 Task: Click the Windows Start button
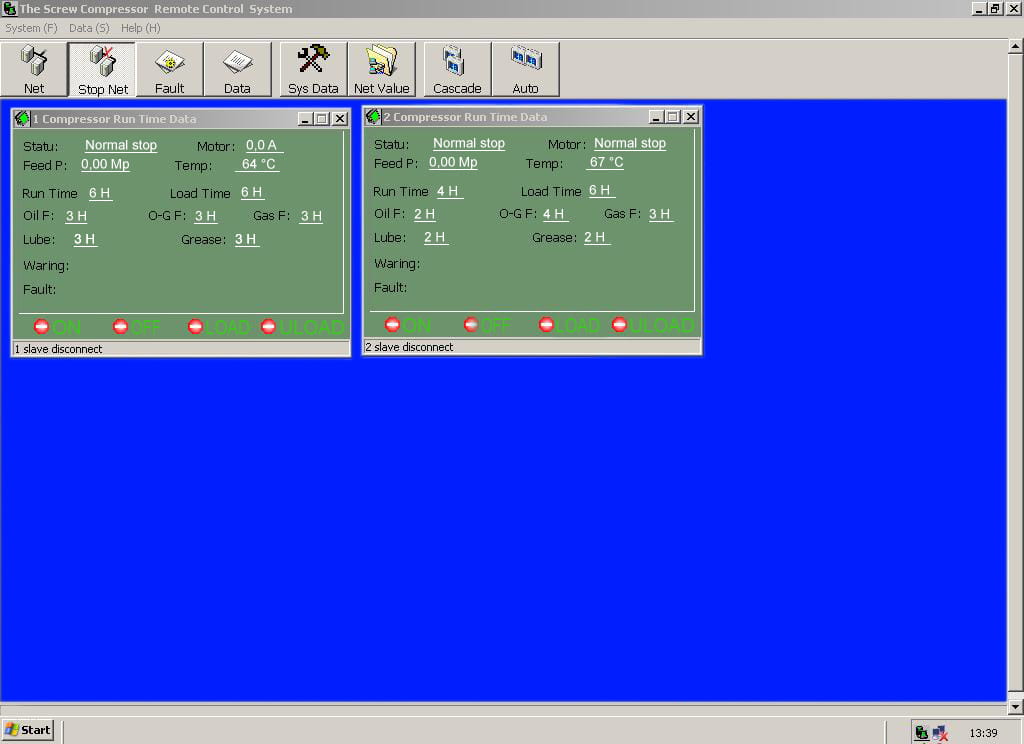(28, 730)
